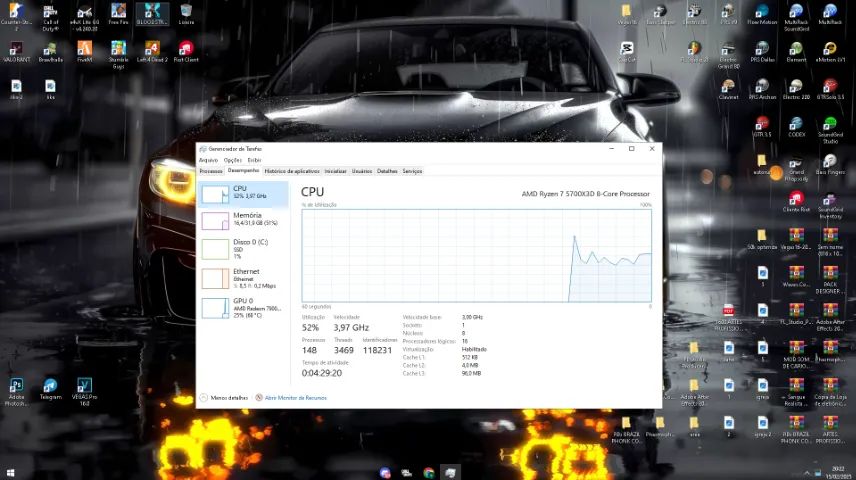Select the Call of Duty desktop icon
Viewport: 856px width, 480px height.
pyautogui.click(x=50, y=17)
